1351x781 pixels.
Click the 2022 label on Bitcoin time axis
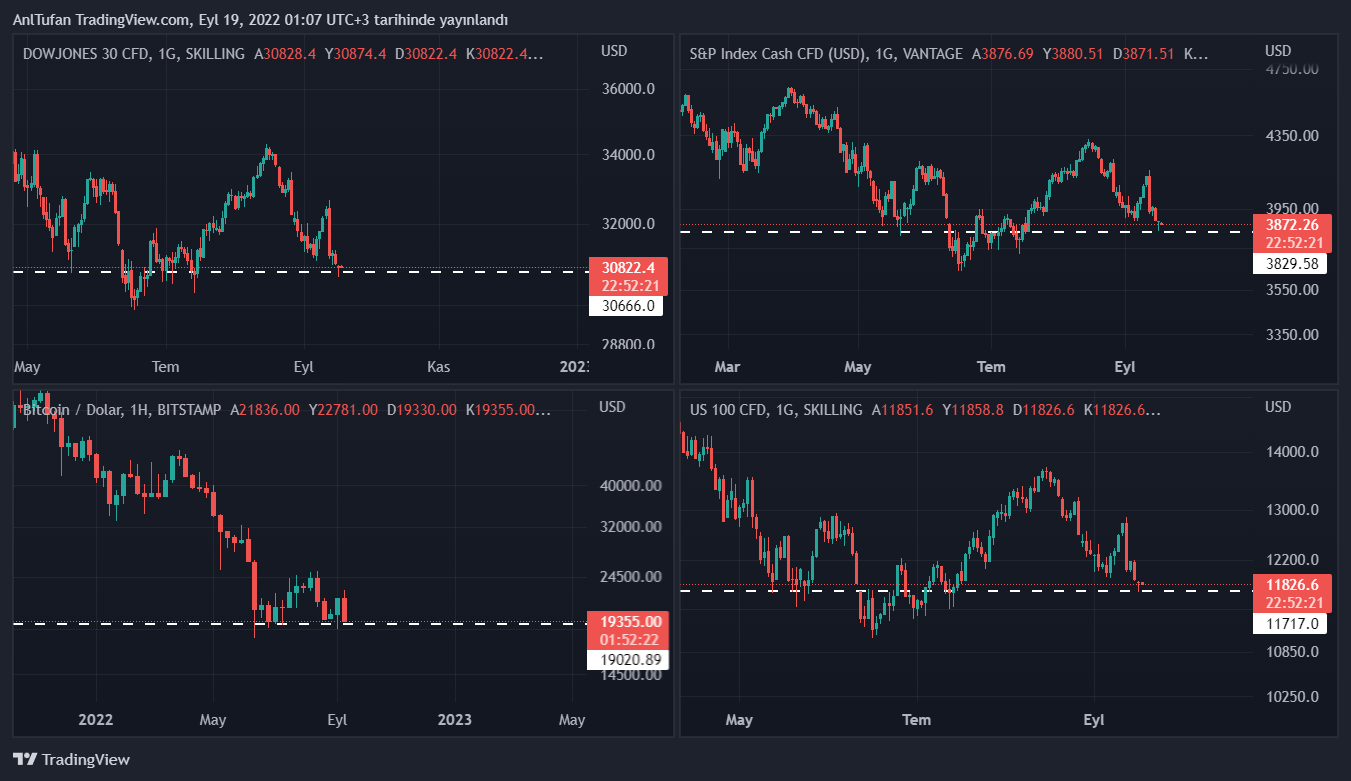pos(95,719)
